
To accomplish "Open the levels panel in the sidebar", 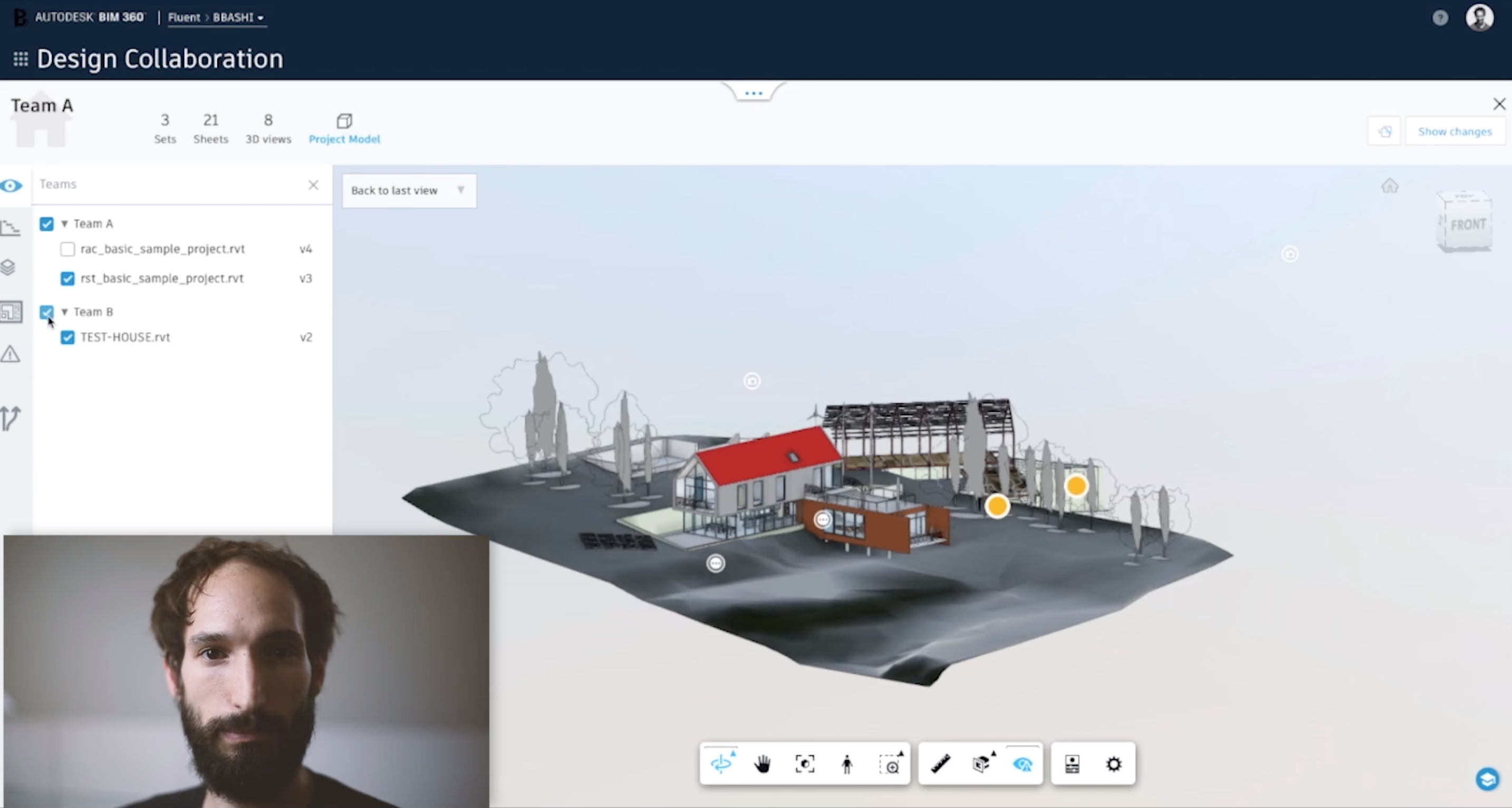I will tap(11, 228).
